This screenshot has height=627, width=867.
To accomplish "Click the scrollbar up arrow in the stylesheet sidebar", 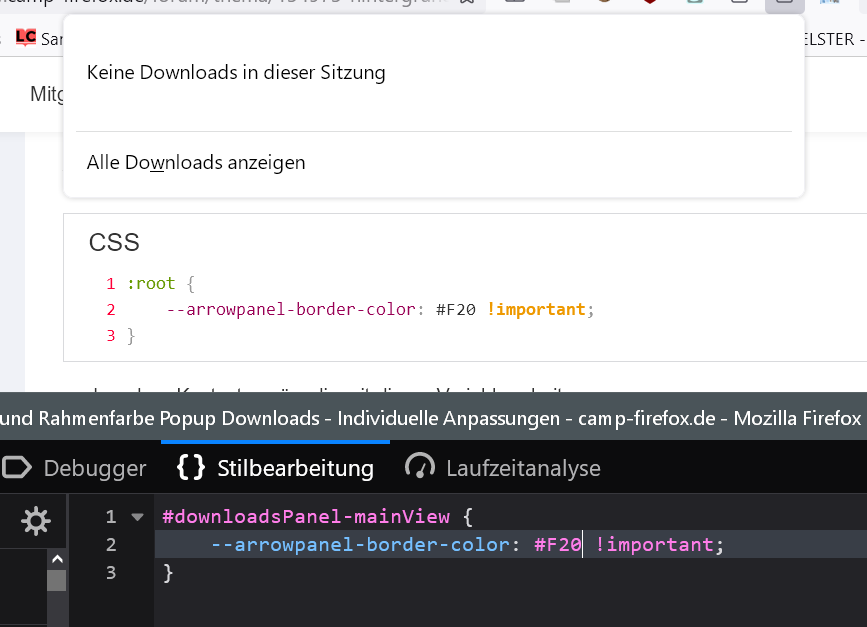I will coord(57,560).
